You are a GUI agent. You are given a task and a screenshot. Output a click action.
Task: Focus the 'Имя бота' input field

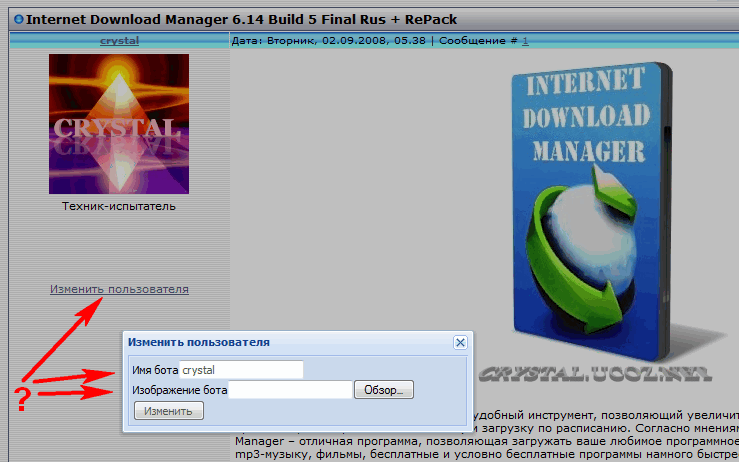tap(241, 370)
